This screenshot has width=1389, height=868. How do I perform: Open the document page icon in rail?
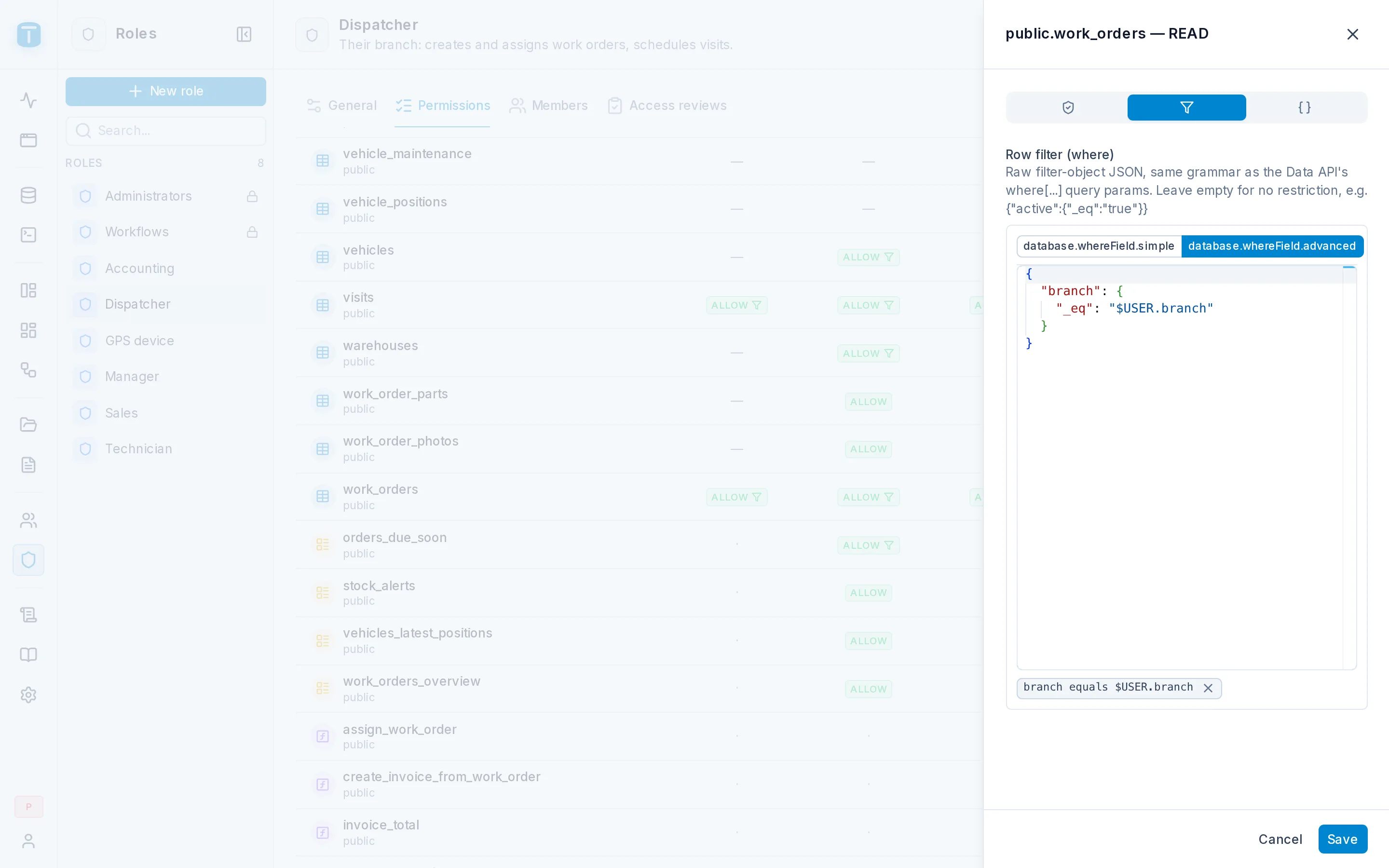point(28,465)
